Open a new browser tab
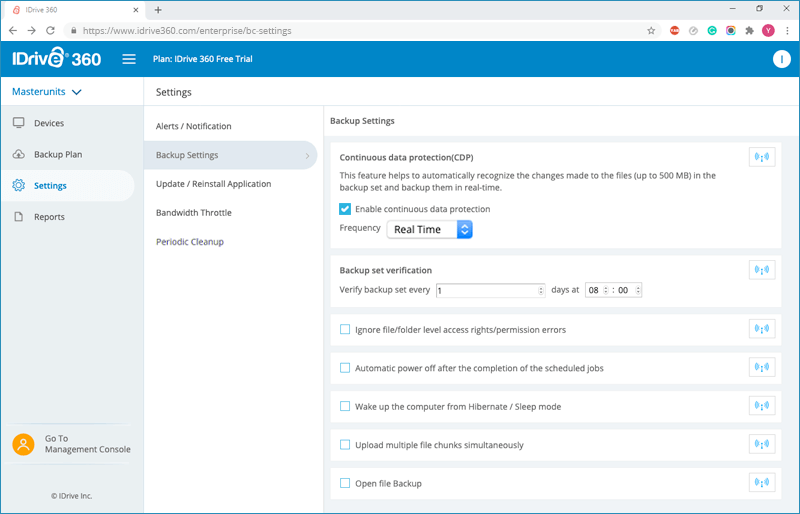The height and width of the screenshot is (514, 800). (x=158, y=10)
